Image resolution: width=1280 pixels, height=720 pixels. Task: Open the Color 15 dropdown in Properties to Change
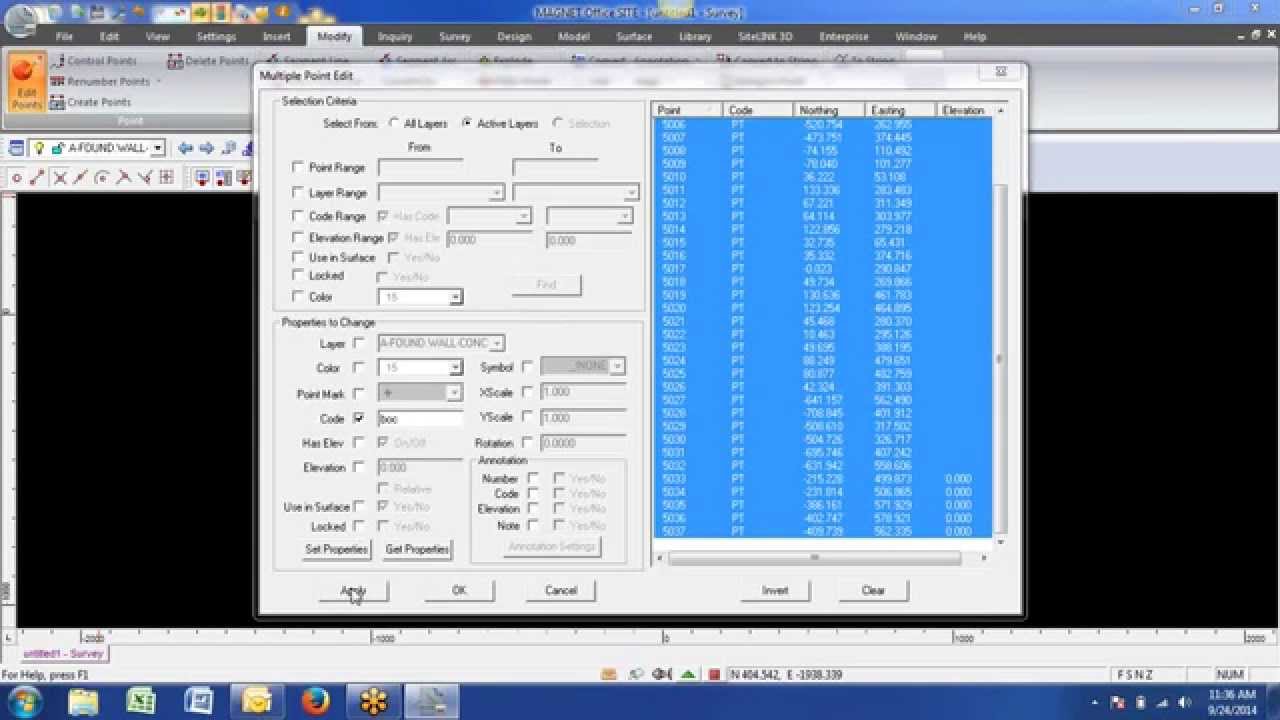click(x=455, y=368)
